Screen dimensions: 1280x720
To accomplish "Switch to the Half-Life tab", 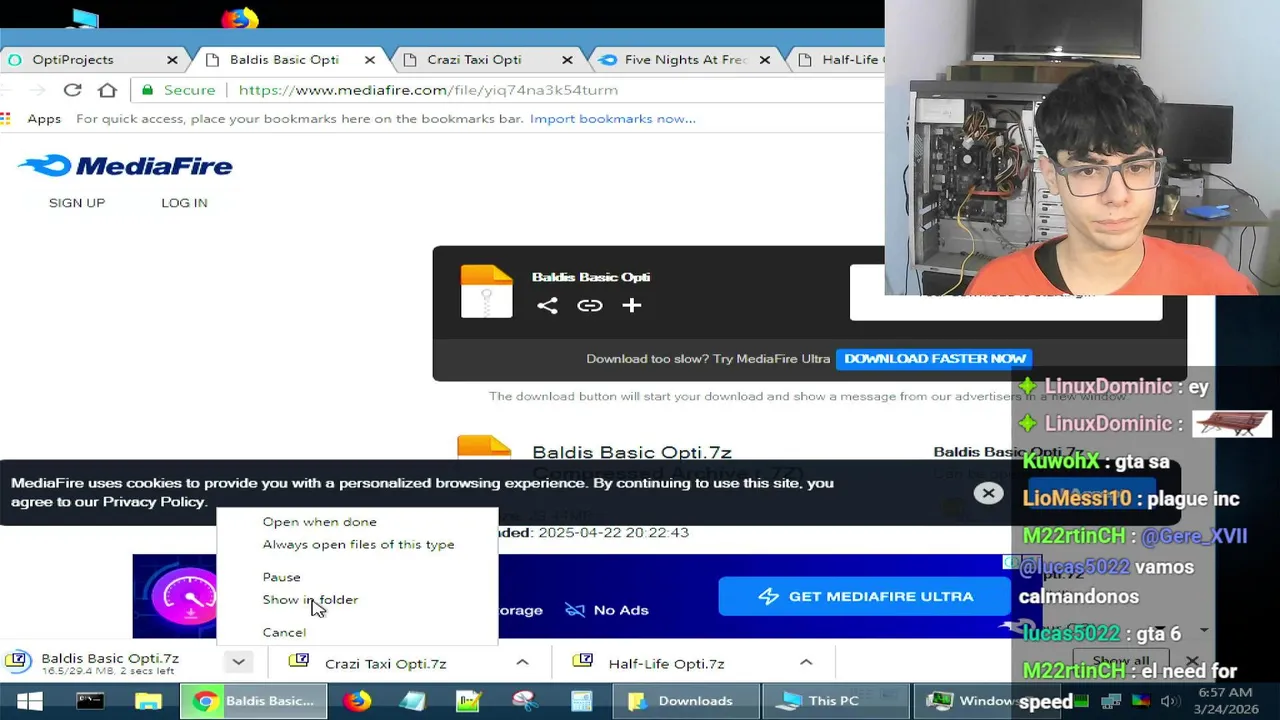I will pos(840,60).
